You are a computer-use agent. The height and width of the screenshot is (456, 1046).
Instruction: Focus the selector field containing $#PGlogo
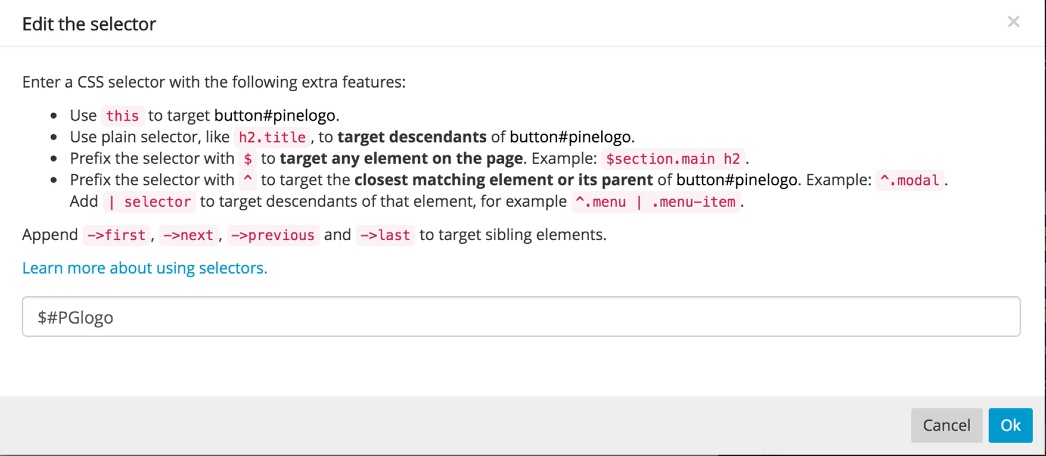coord(521,317)
